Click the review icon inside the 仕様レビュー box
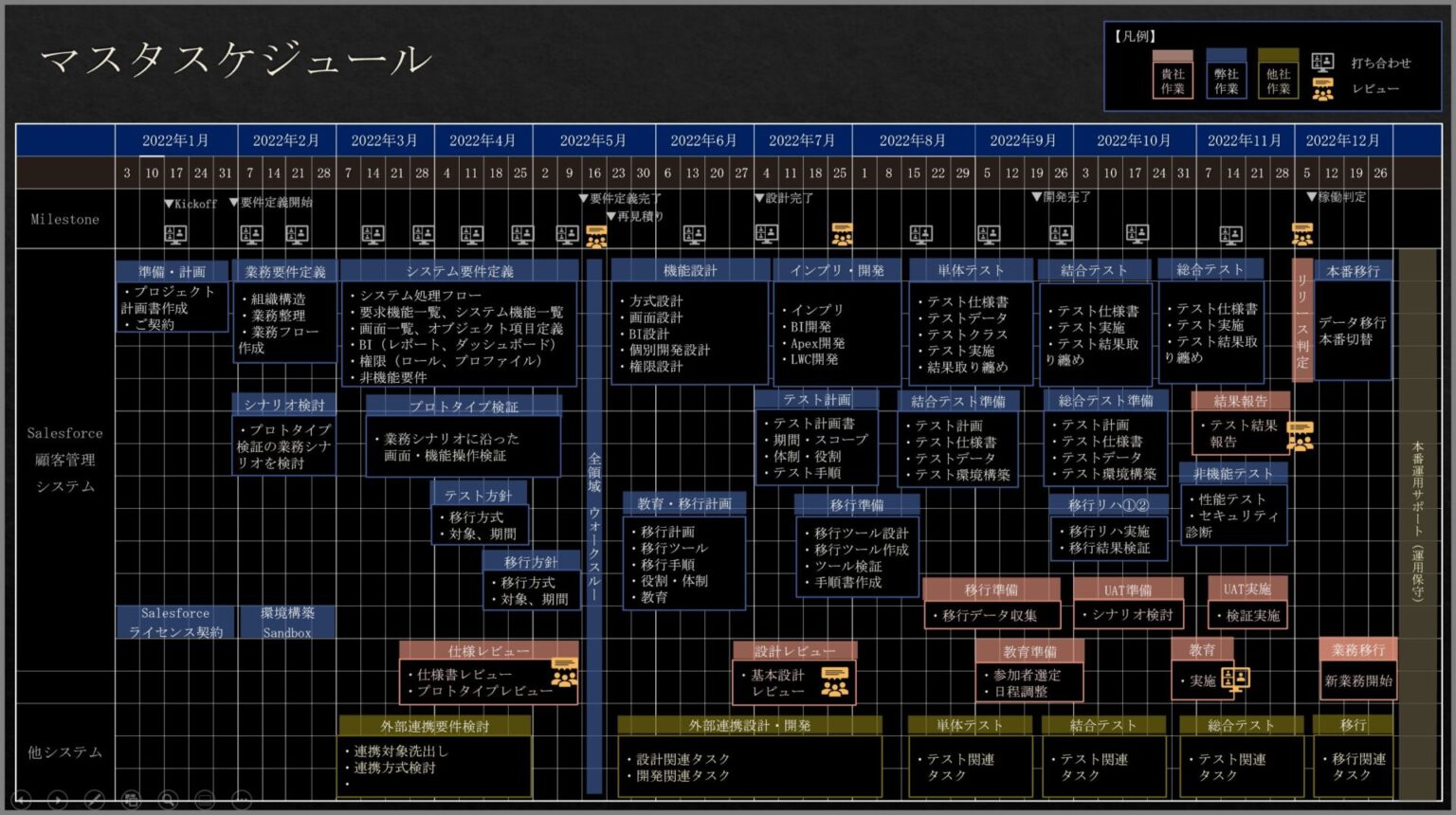This screenshot has width=1456, height=815. pos(563,674)
